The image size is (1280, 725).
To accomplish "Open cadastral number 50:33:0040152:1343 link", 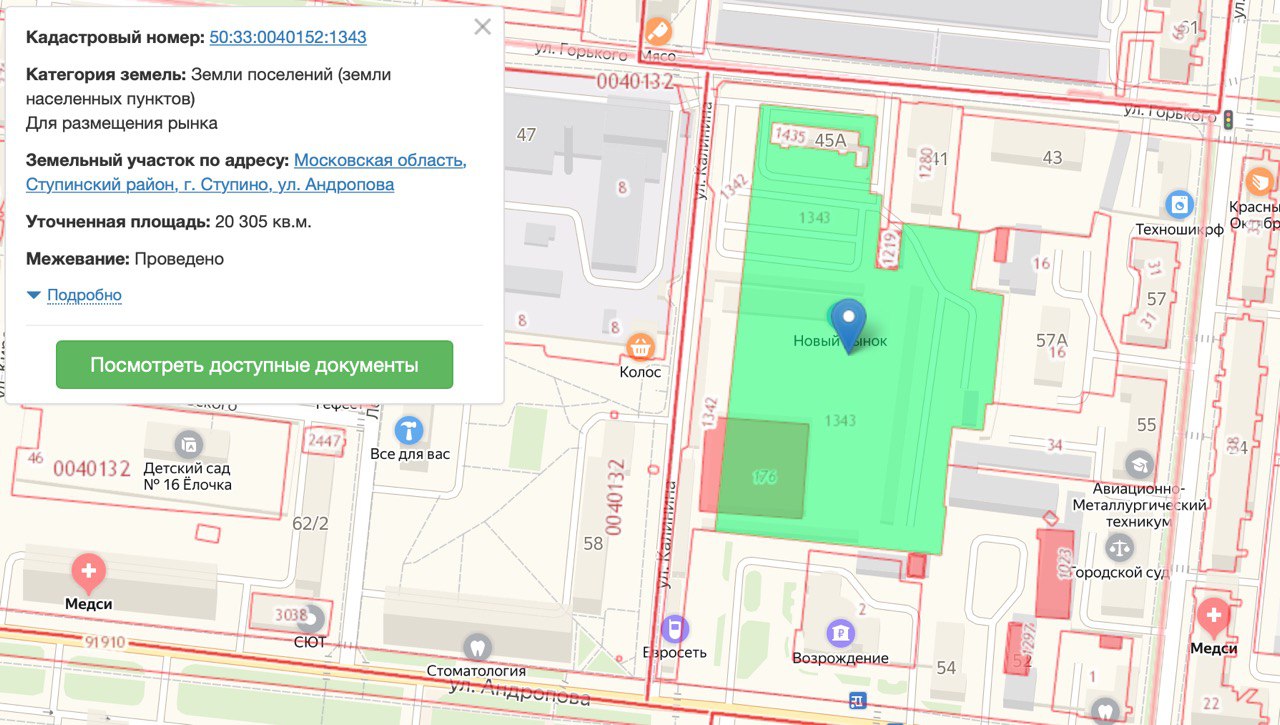I will tap(288, 38).
